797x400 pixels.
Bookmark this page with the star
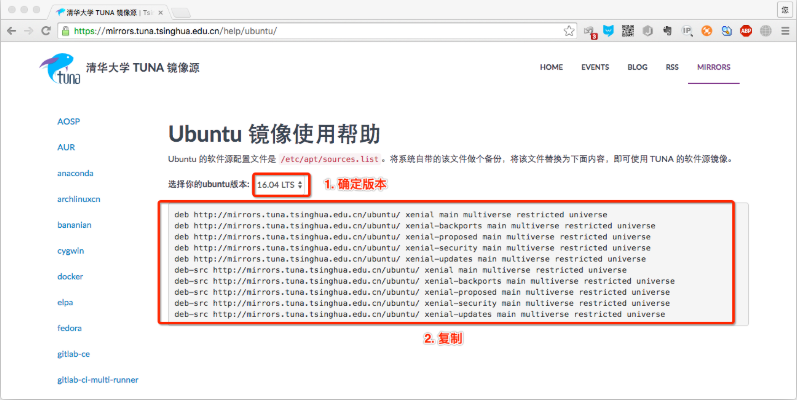569,31
